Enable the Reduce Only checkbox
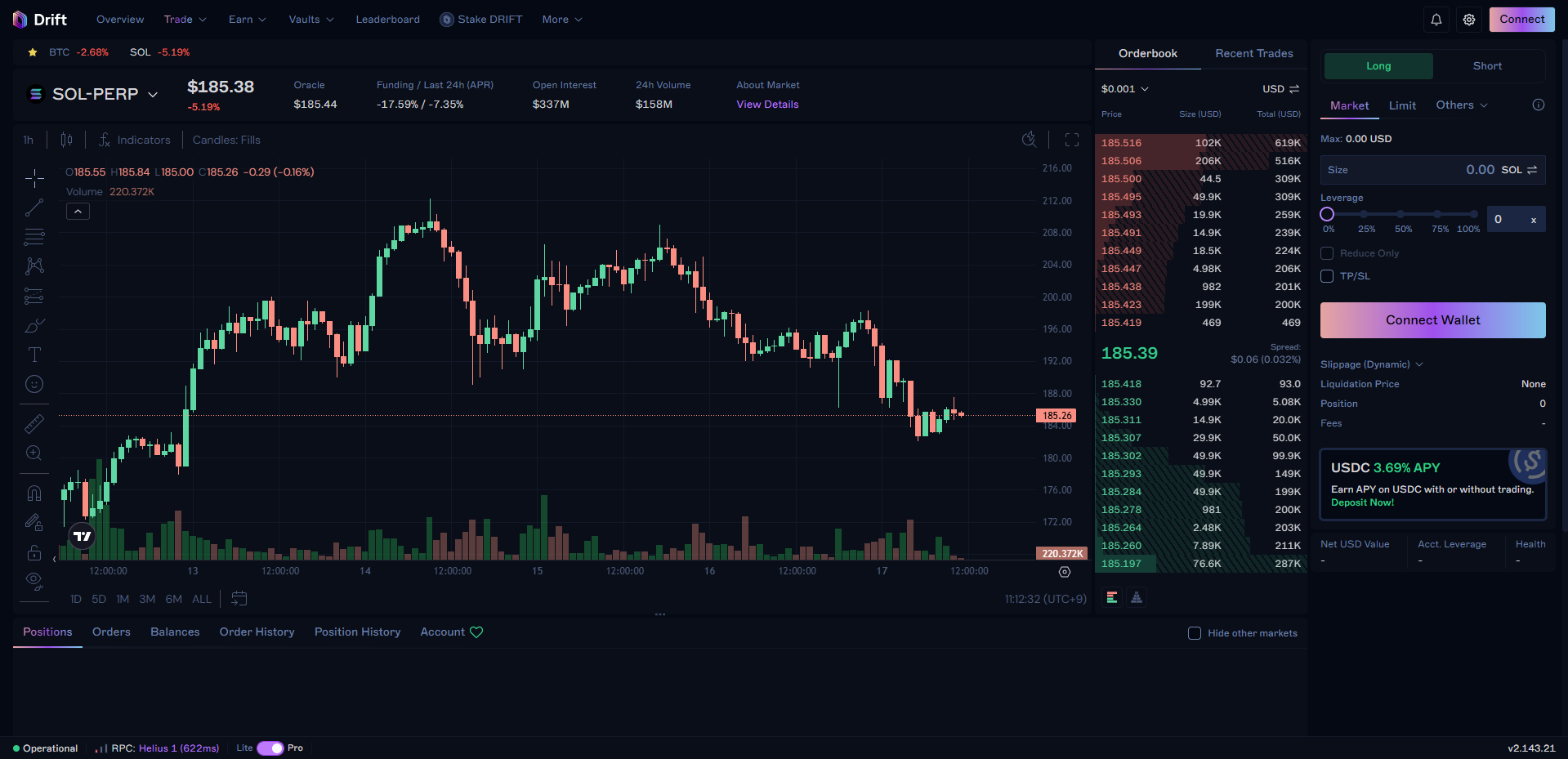 click(1327, 253)
